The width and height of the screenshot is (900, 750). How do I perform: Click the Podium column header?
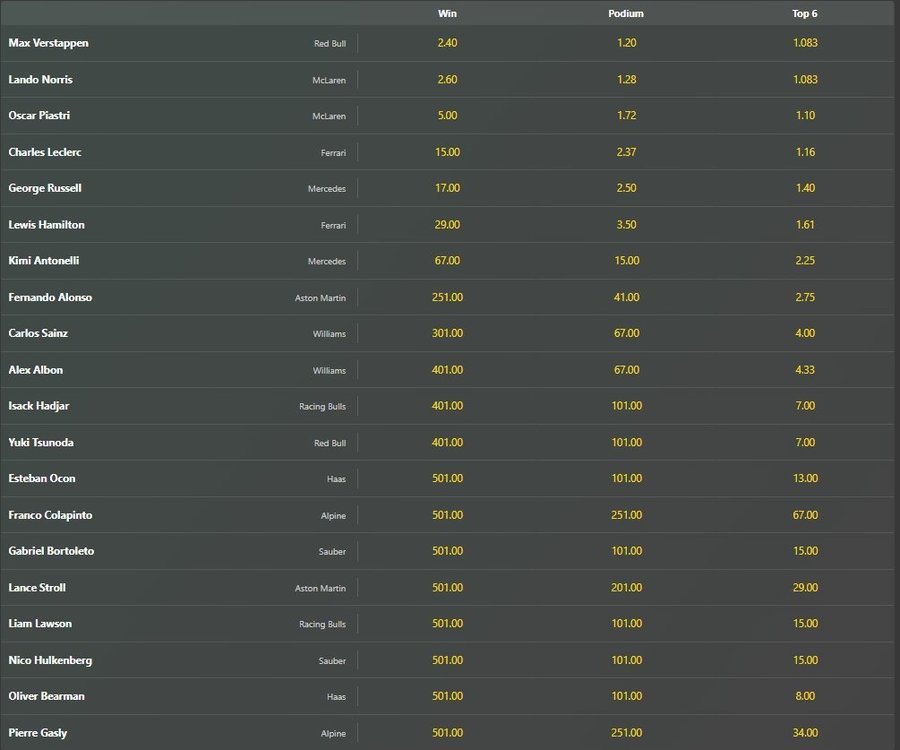[626, 13]
